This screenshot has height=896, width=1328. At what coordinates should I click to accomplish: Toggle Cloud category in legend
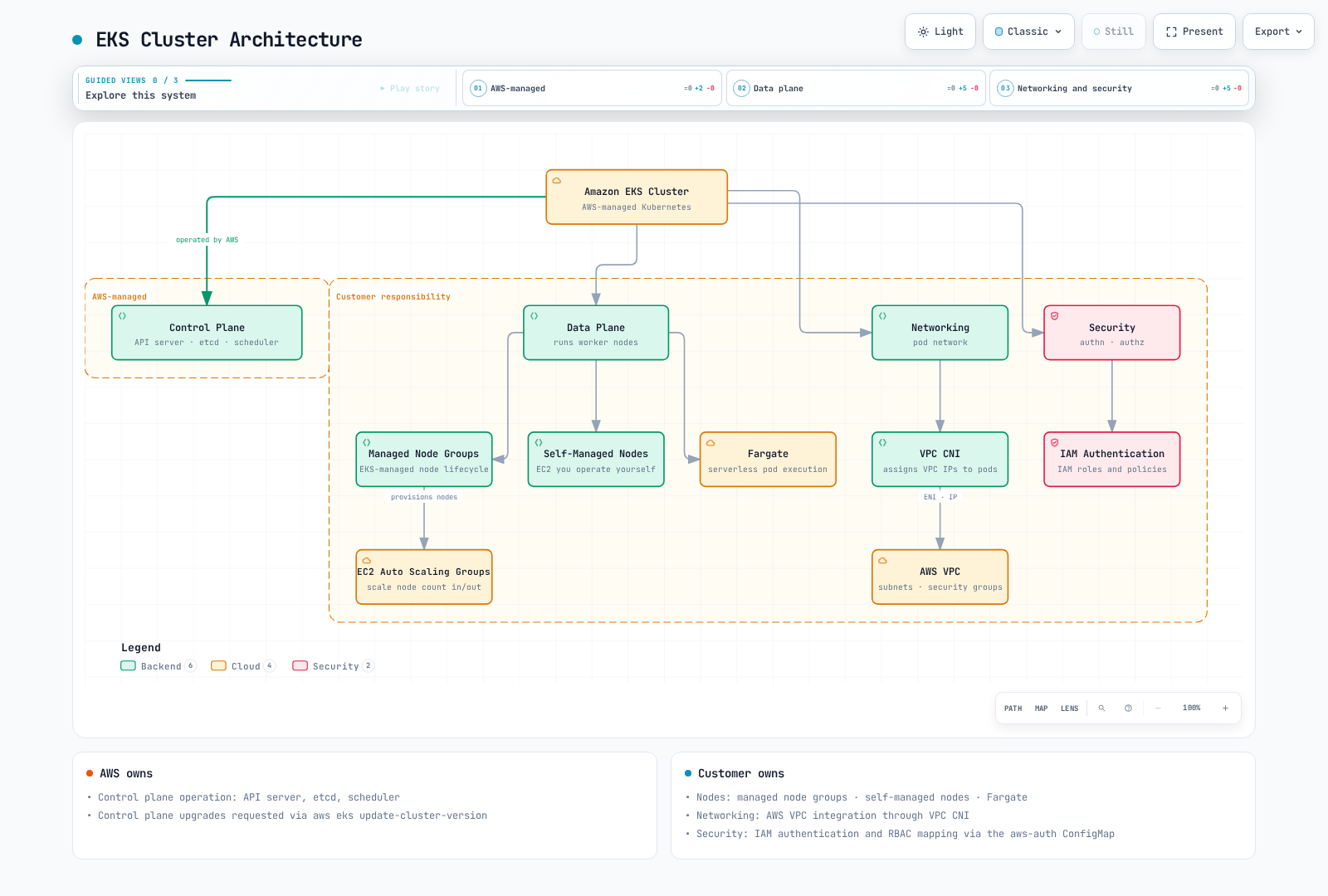(243, 666)
